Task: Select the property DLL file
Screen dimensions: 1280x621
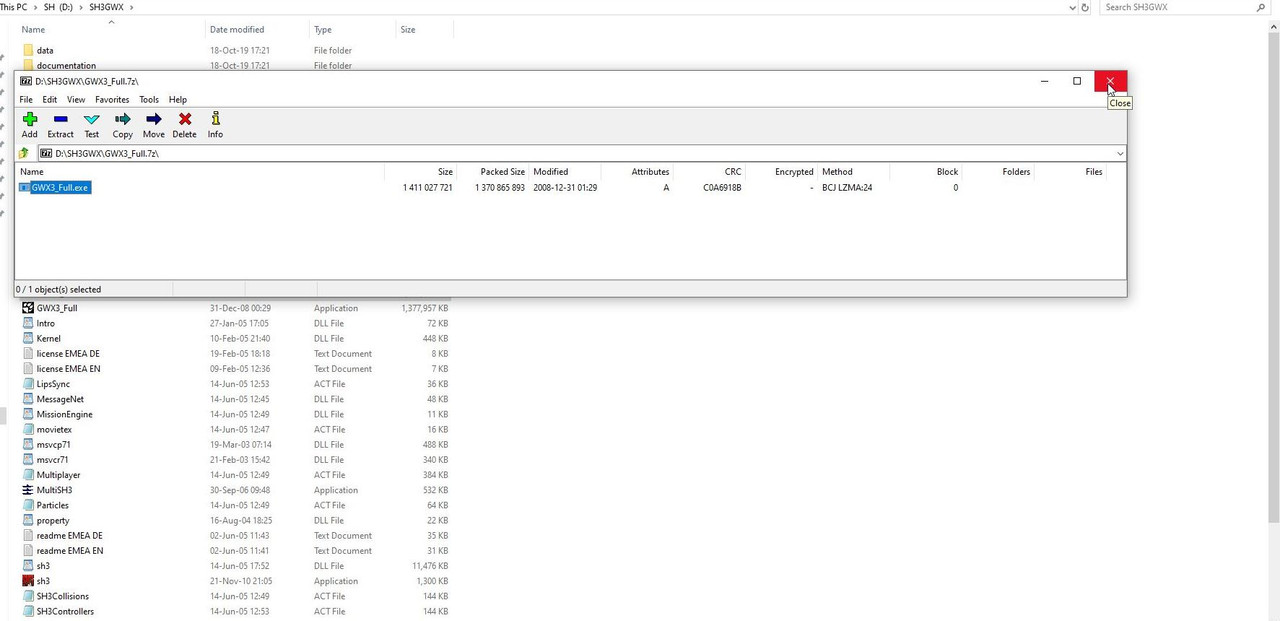Action: pyautogui.click(x=53, y=520)
